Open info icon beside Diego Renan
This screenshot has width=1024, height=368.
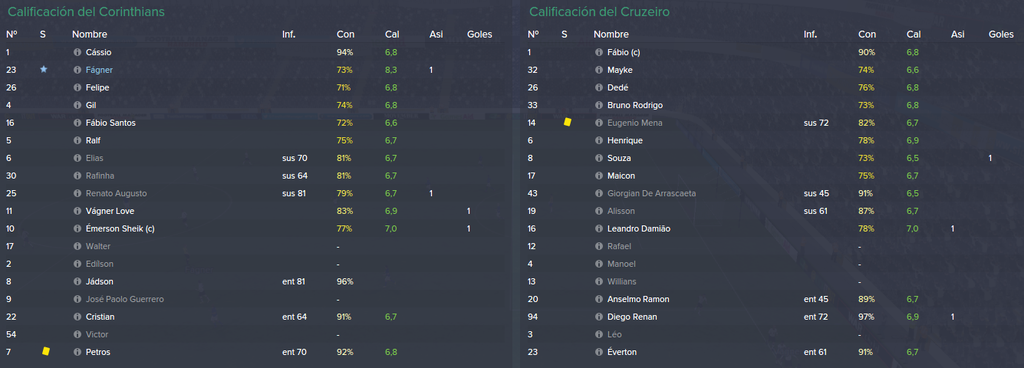(599, 316)
